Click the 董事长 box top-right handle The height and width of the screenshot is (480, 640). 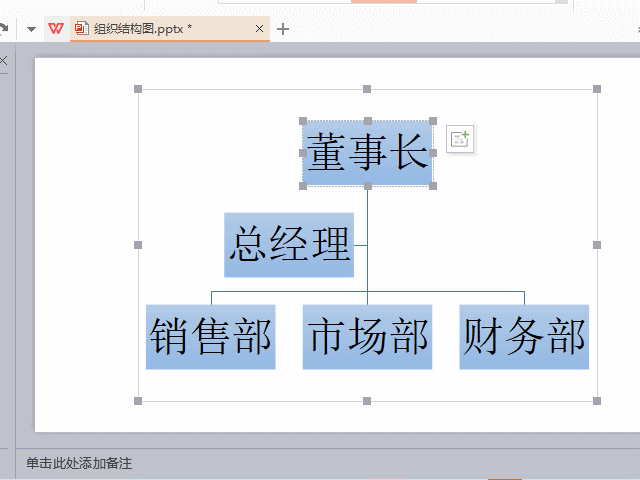tap(433, 121)
